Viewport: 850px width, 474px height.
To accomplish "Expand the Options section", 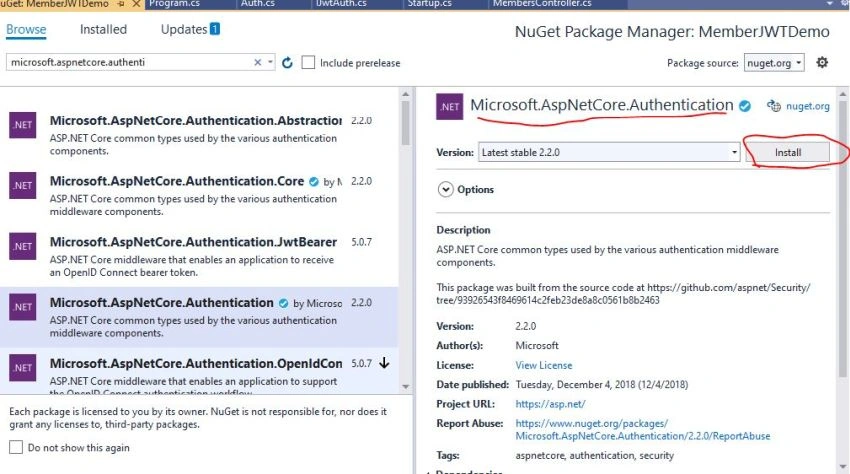I will (446, 189).
